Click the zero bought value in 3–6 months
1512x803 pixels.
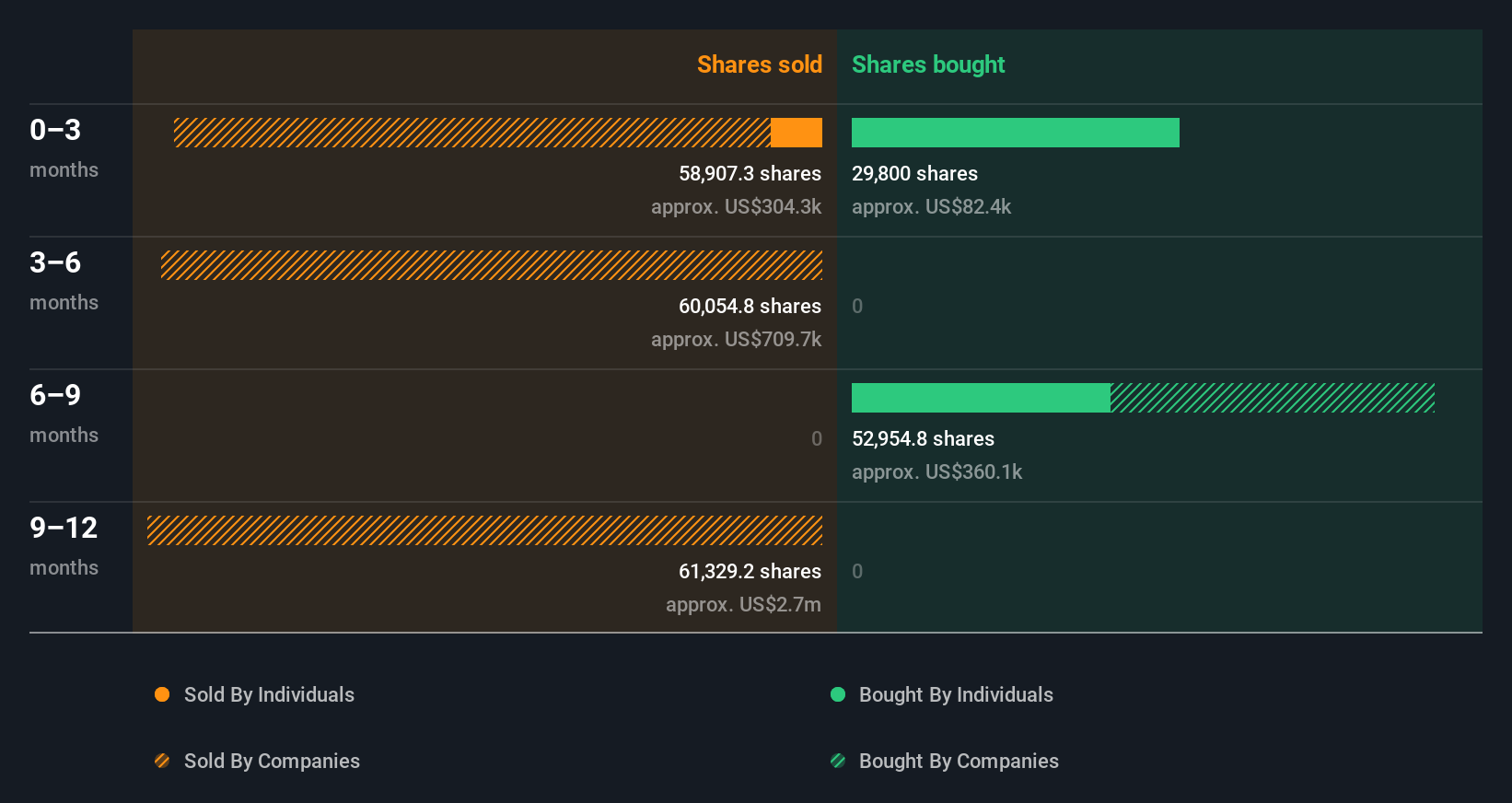click(x=857, y=306)
